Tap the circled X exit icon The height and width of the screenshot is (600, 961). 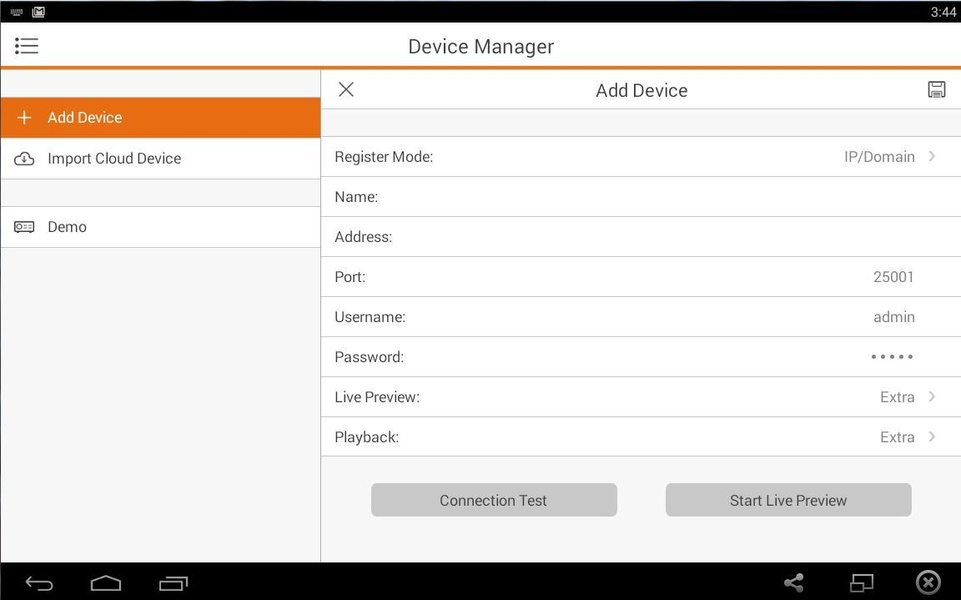(x=928, y=582)
